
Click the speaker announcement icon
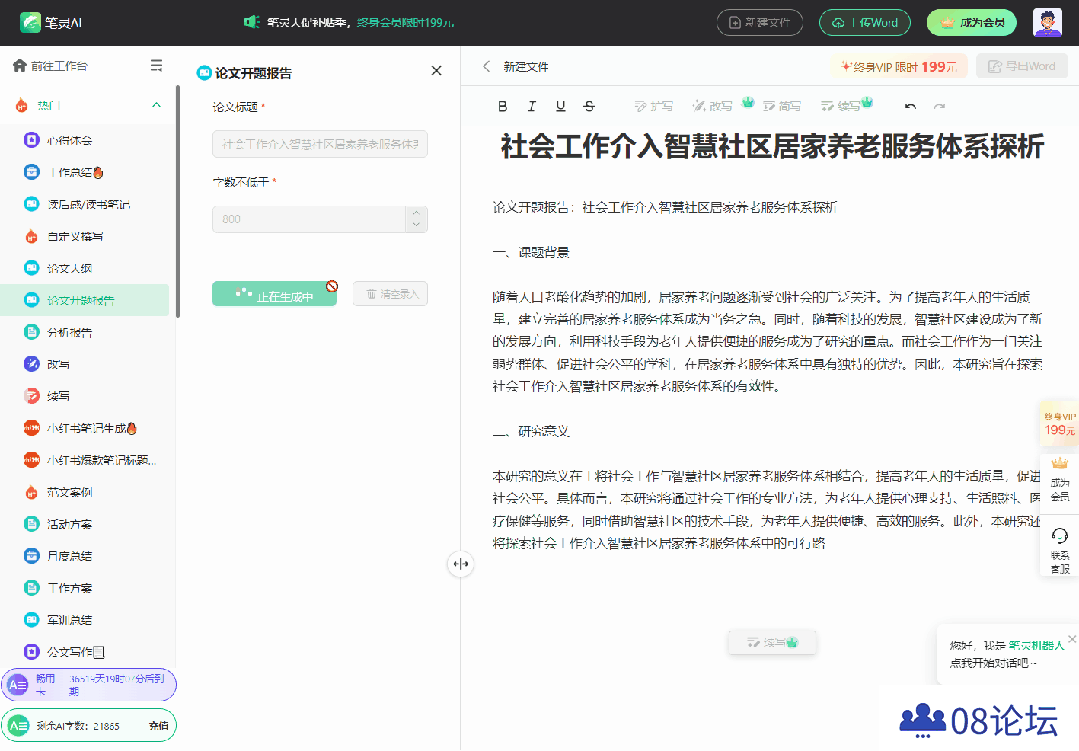click(252, 22)
